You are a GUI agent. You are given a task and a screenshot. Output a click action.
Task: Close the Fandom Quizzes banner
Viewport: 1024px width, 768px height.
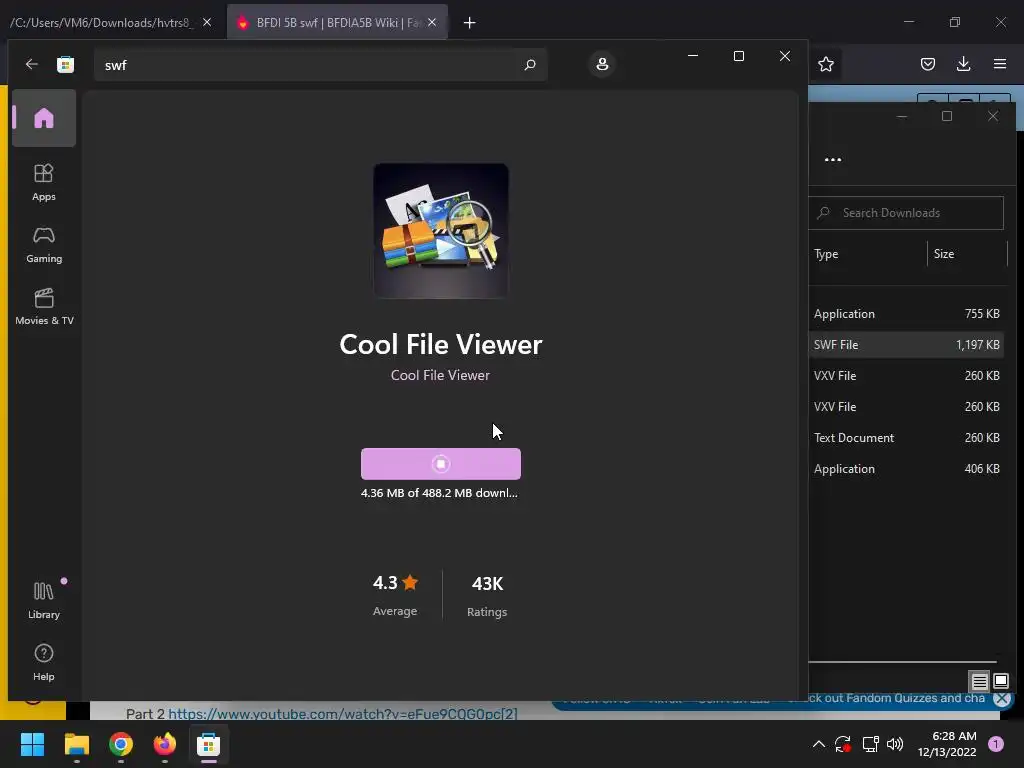coord(1002,699)
